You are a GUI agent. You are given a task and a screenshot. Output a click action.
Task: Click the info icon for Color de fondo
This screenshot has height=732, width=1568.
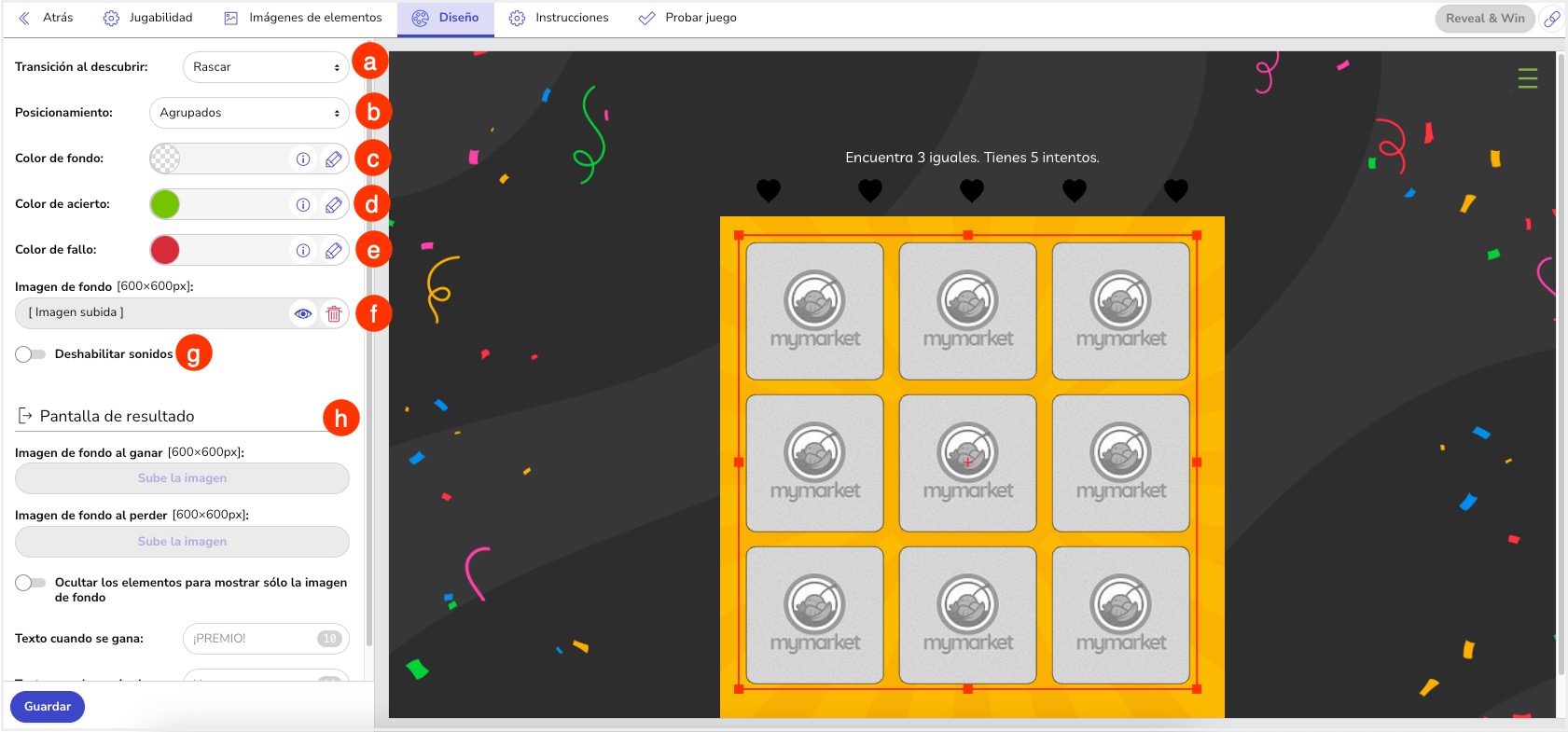point(303,159)
